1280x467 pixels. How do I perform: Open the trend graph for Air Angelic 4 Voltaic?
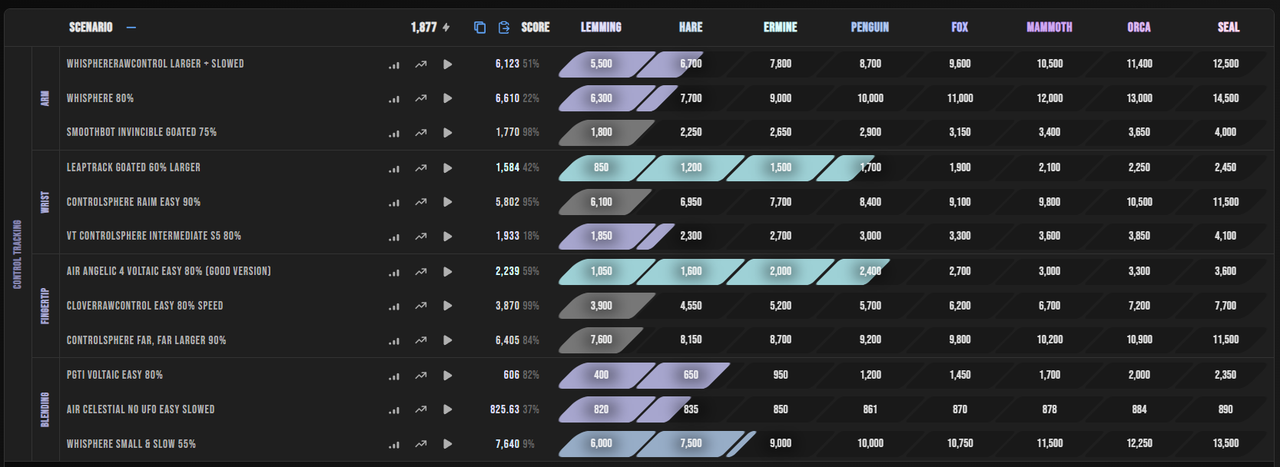click(421, 271)
